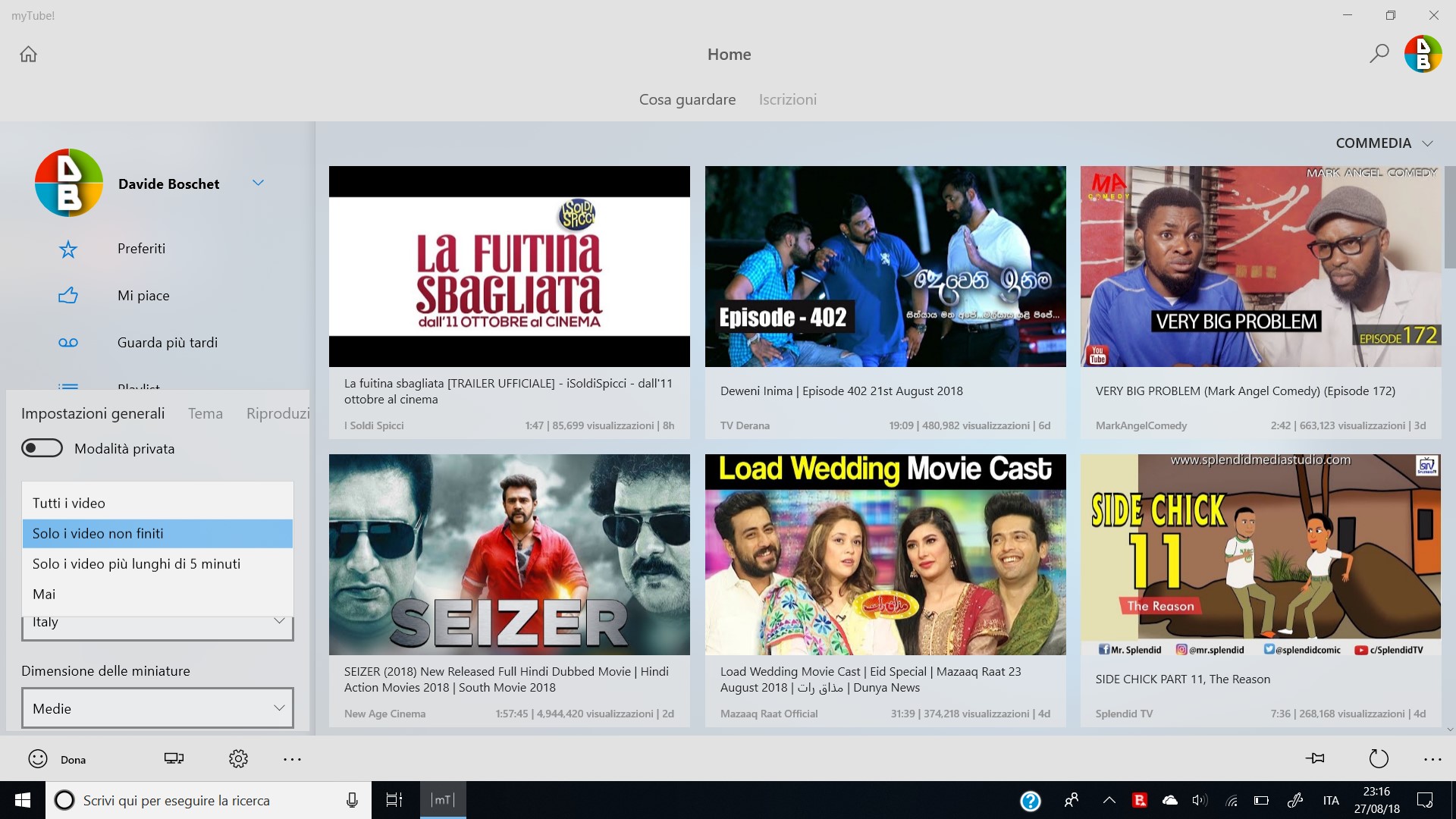Open search with magnifier icon
Viewport: 1456px width, 819px height.
click(1379, 54)
